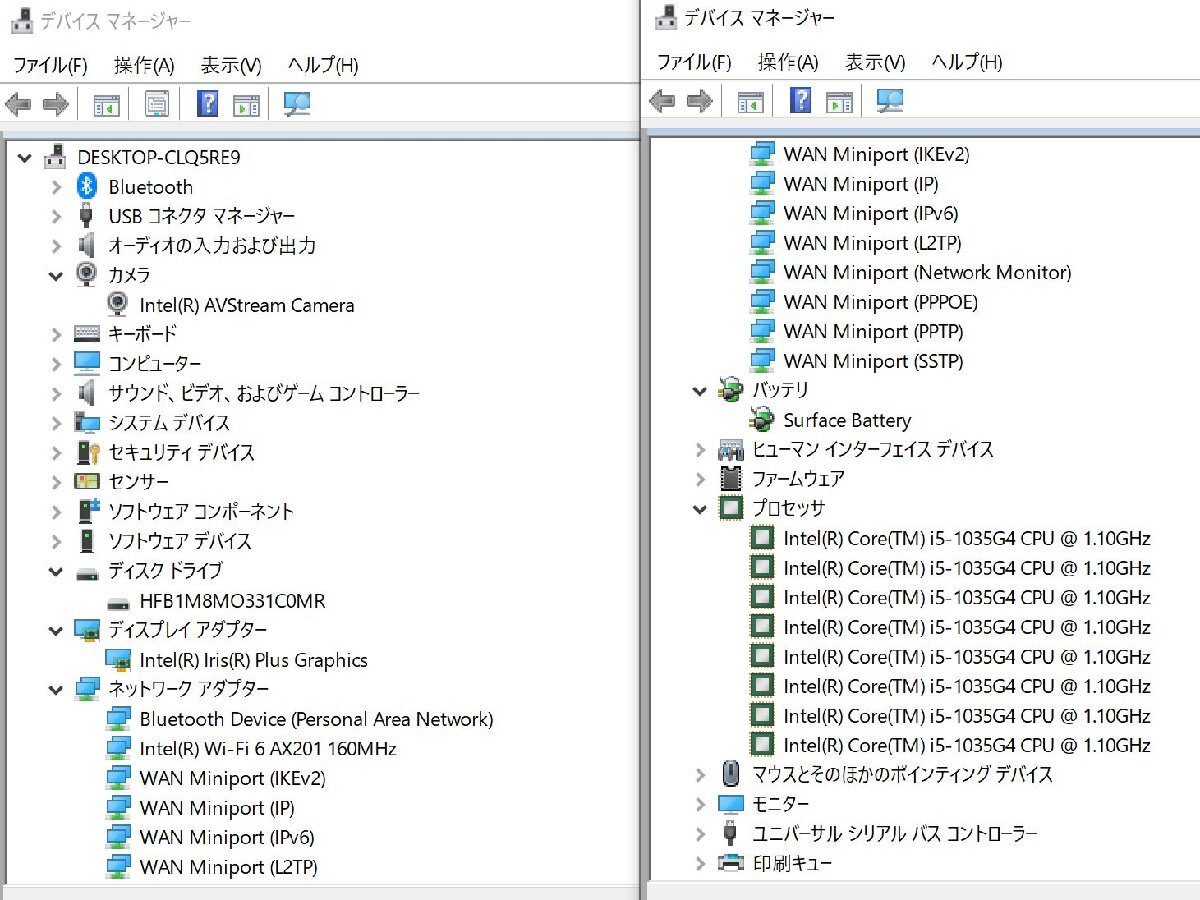Click mouse icon beside マウスとそのほかのポインティング デバイス
Image resolution: width=1200 pixels, height=900 pixels.
tap(731, 774)
